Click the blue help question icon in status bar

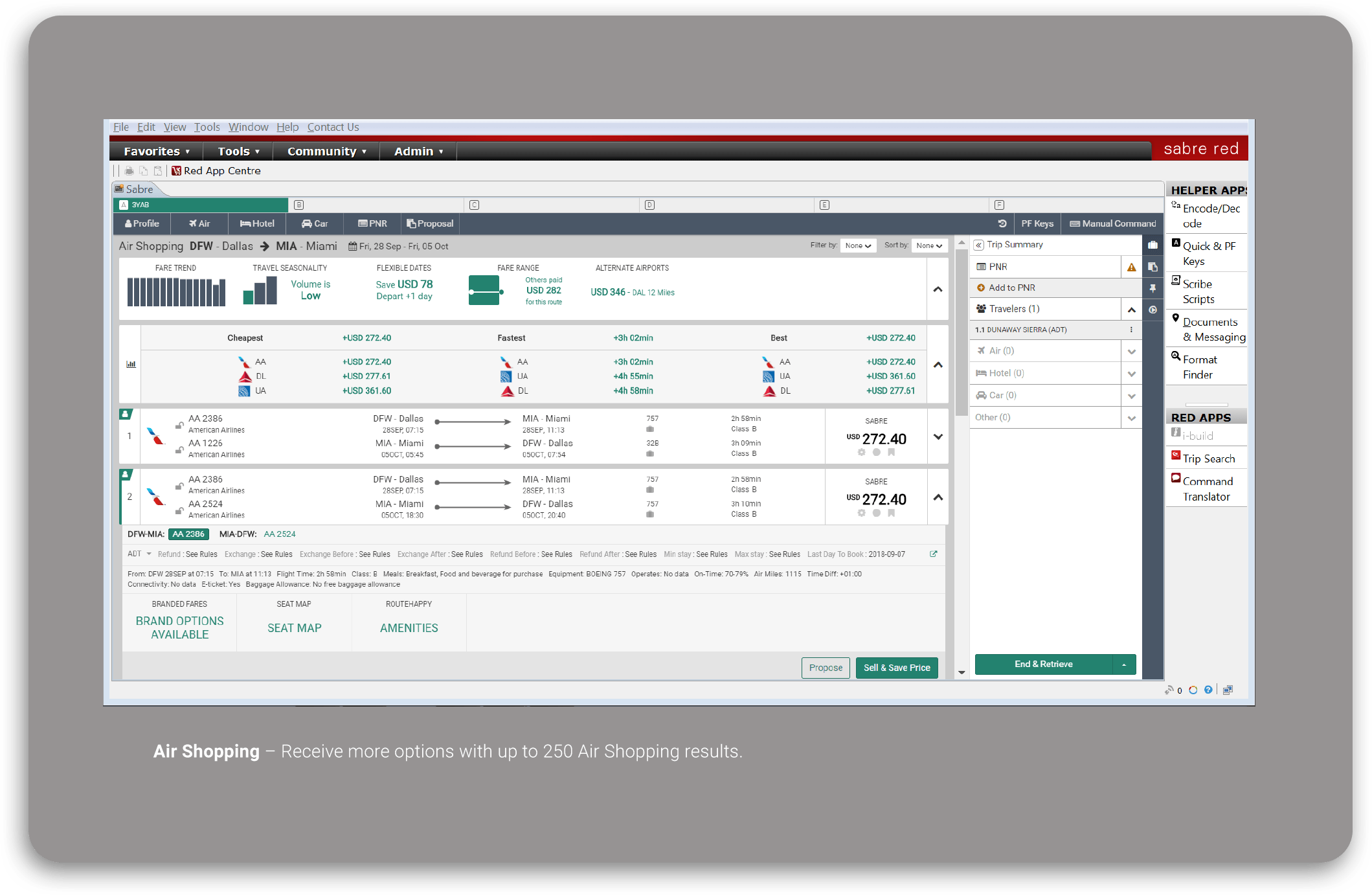tap(1208, 690)
